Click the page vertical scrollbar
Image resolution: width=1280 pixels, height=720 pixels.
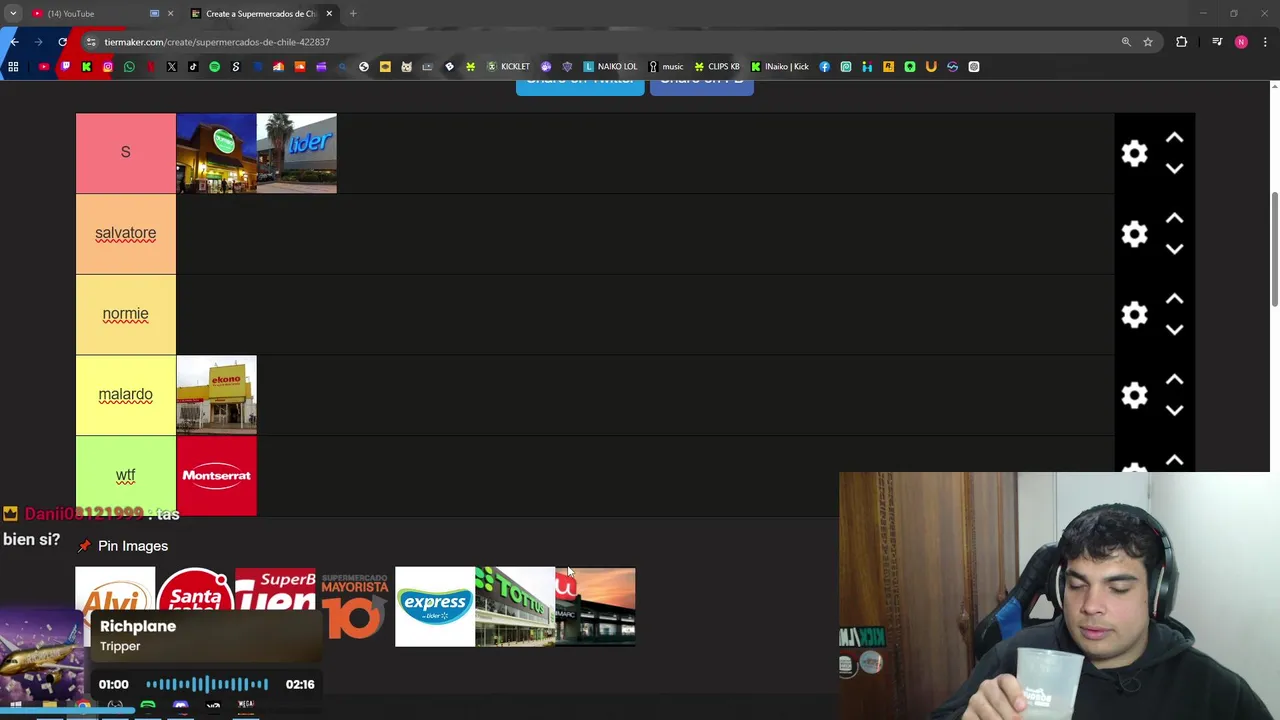click(1274, 250)
